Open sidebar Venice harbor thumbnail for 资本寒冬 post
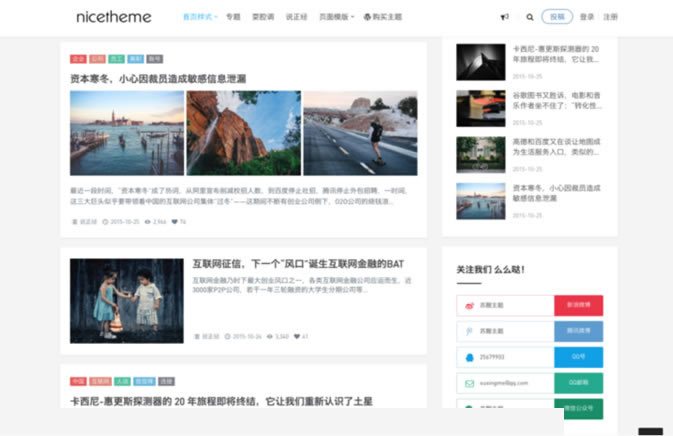The width and height of the screenshot is (673, 436). tap(481, 201)
